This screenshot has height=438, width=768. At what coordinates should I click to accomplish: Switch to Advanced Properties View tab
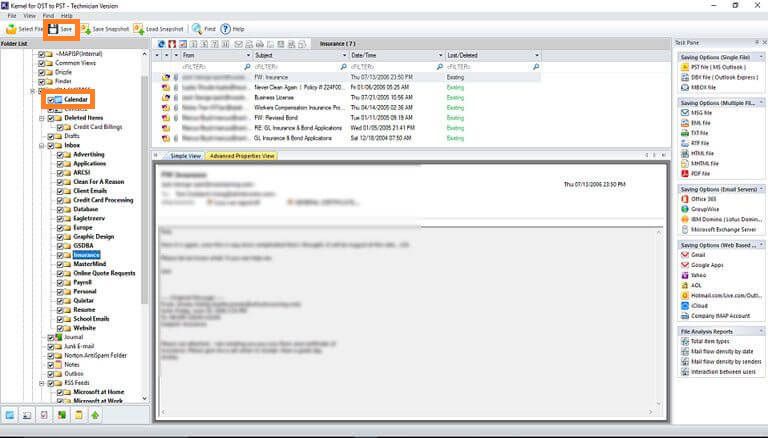[242, 156]
